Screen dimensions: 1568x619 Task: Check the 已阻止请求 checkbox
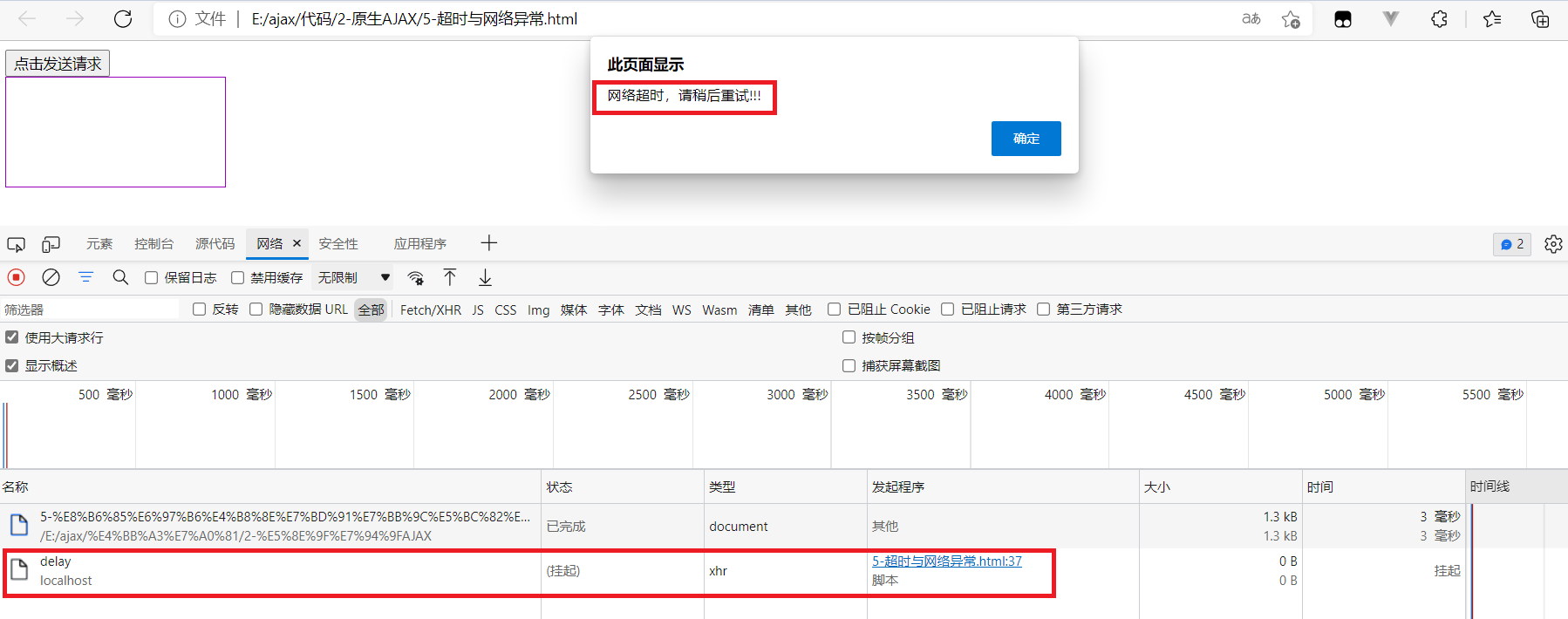pos(947,309)
